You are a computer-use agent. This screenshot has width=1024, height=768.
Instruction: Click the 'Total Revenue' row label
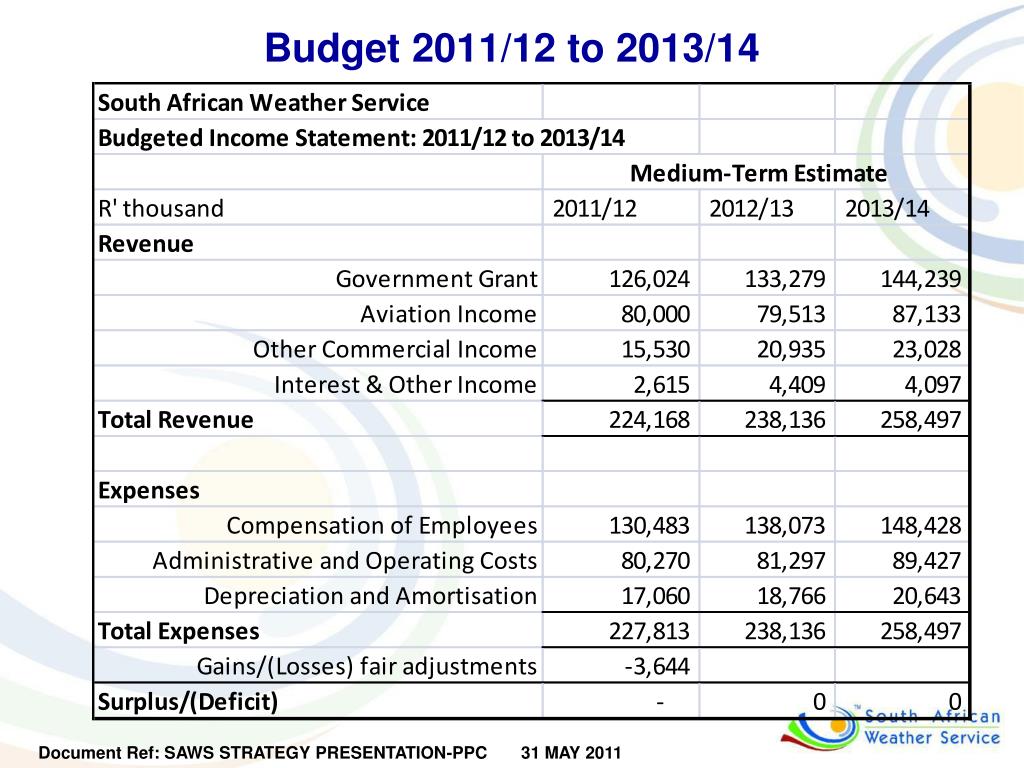pyautogui.click(x=175, y=420)
